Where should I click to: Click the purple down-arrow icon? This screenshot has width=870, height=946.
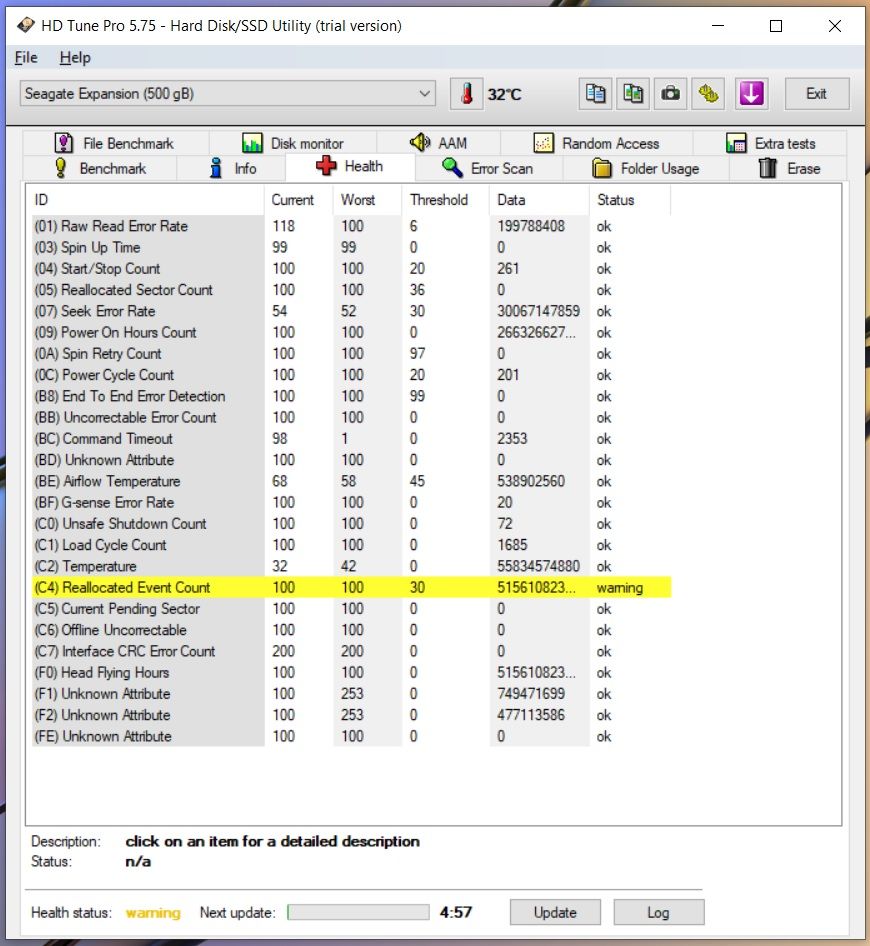click(x=751, y=94)
